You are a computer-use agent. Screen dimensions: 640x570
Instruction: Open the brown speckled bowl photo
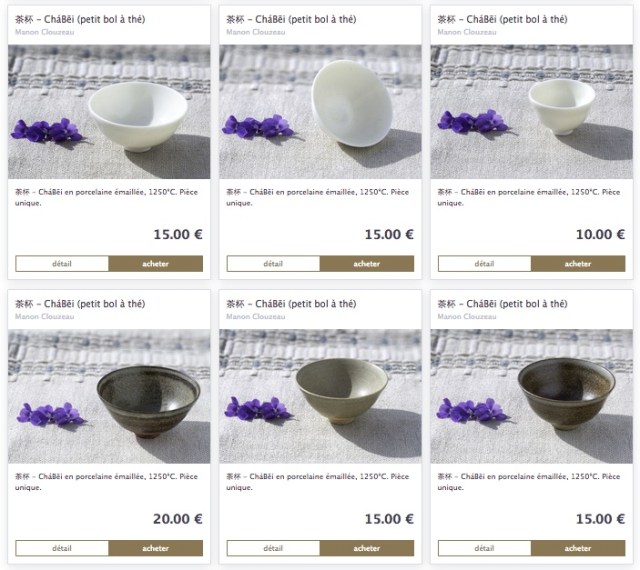pyautogui.click(x=531, y=396)
